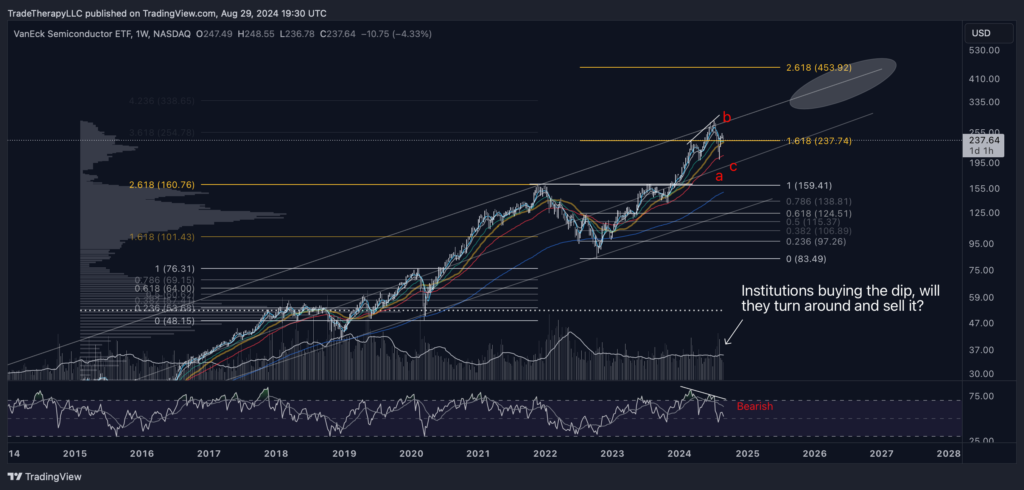
Task: Click the 2020 year marker on time axis
Action: 411,453
